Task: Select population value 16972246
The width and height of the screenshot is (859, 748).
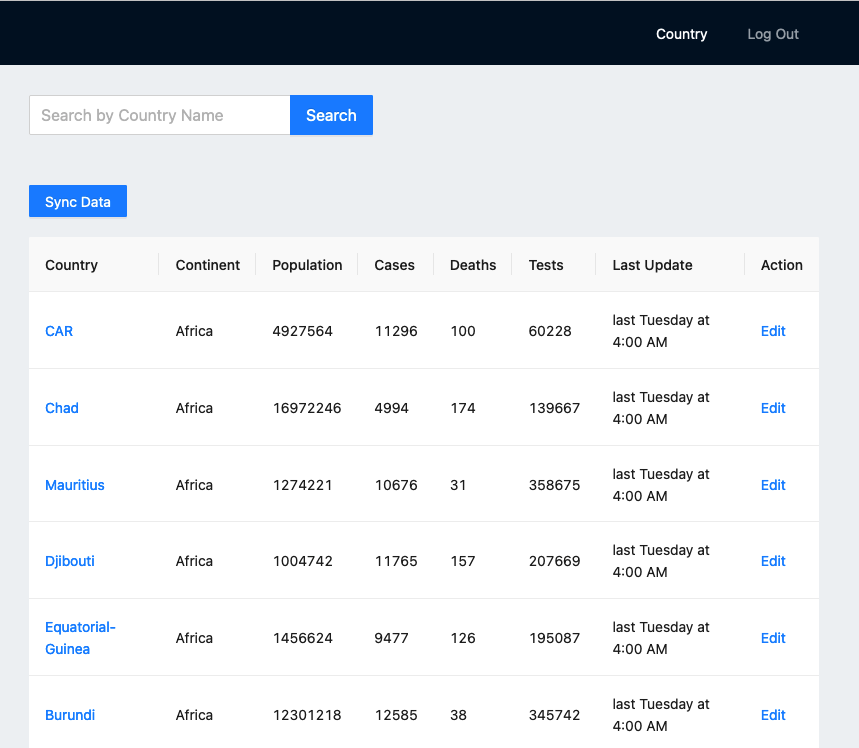Action: click(307, 408)
